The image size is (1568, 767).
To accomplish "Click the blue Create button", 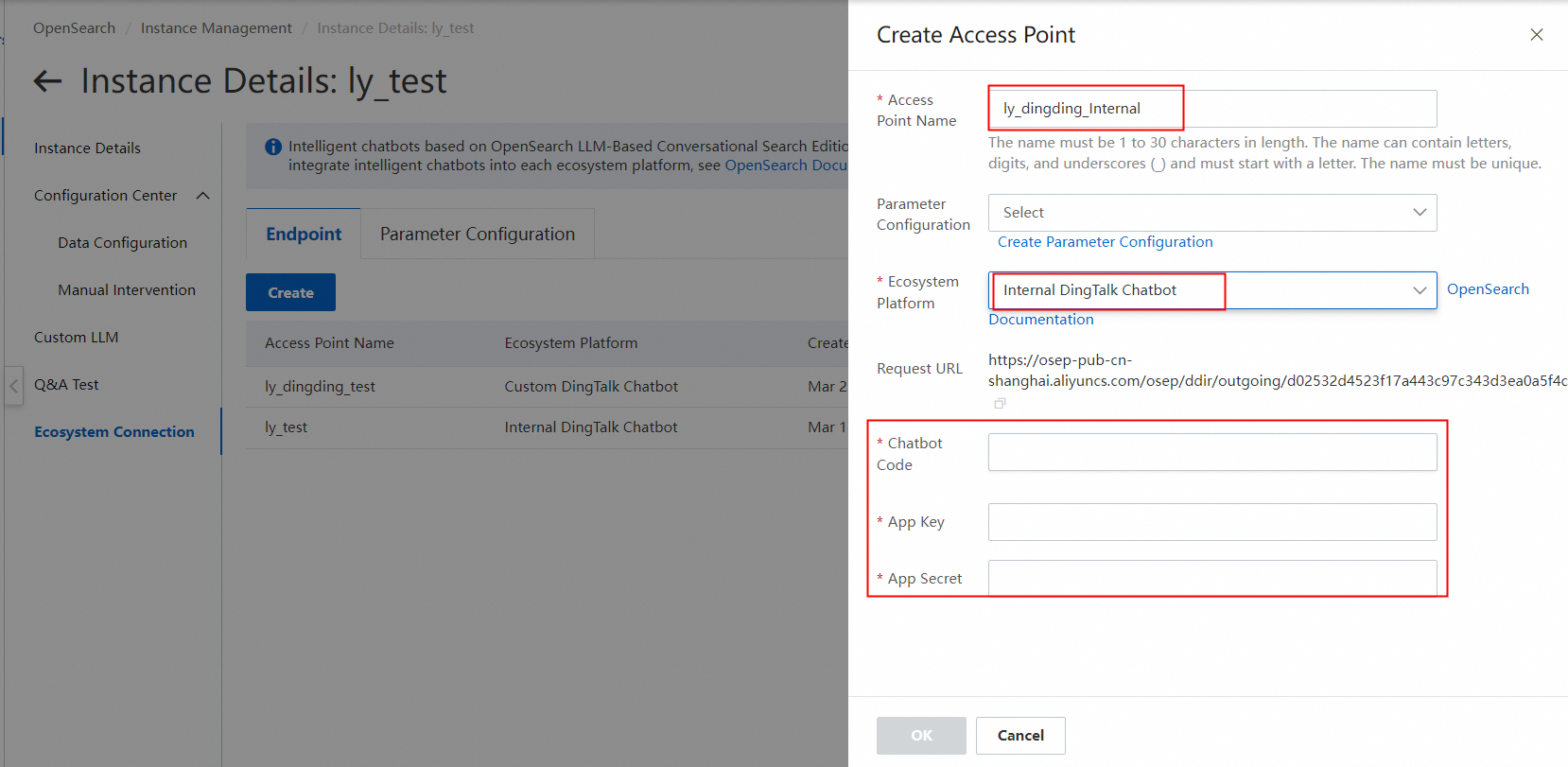I will [x=290, y=293].
